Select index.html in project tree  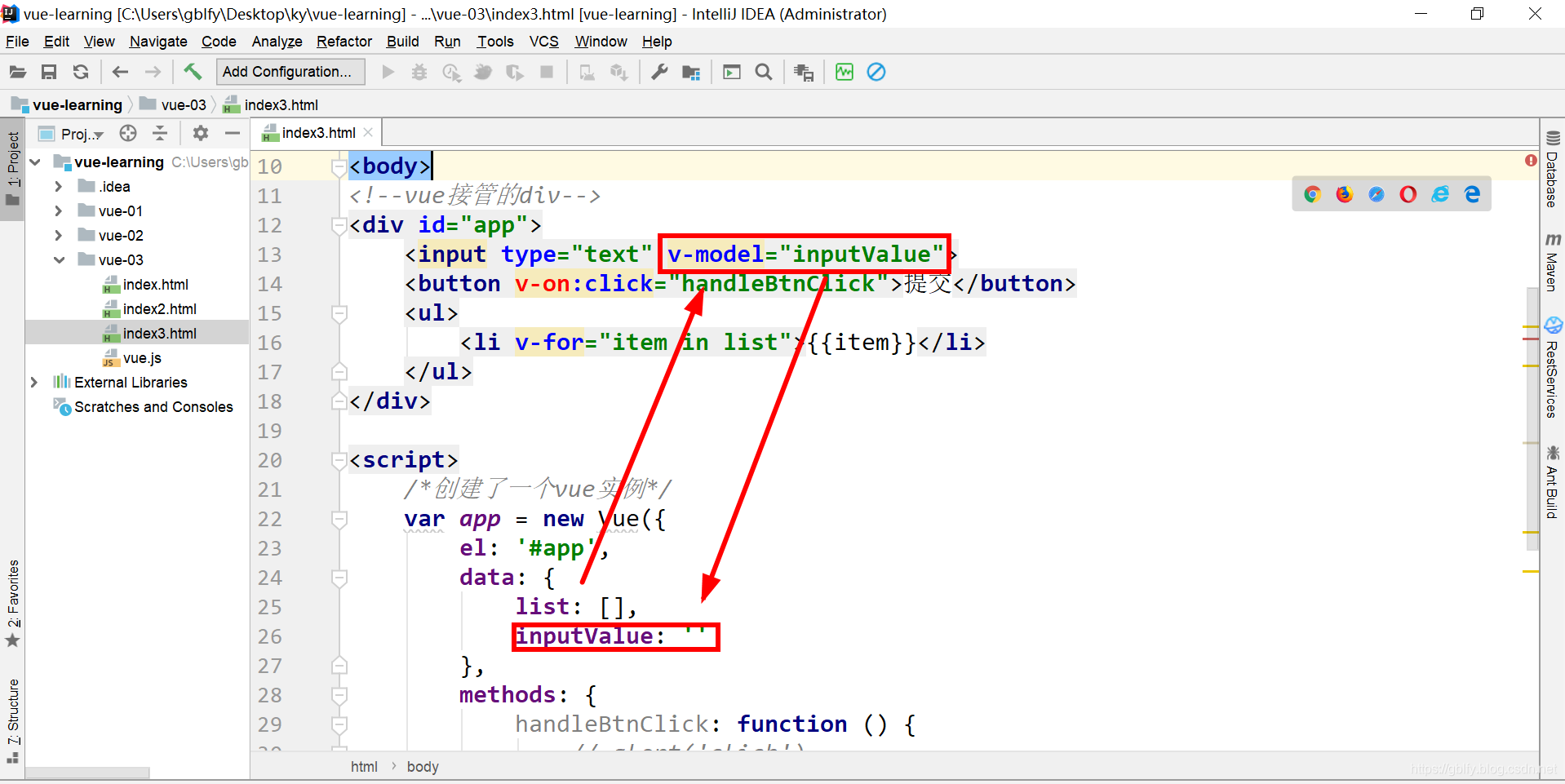[156, 285]
